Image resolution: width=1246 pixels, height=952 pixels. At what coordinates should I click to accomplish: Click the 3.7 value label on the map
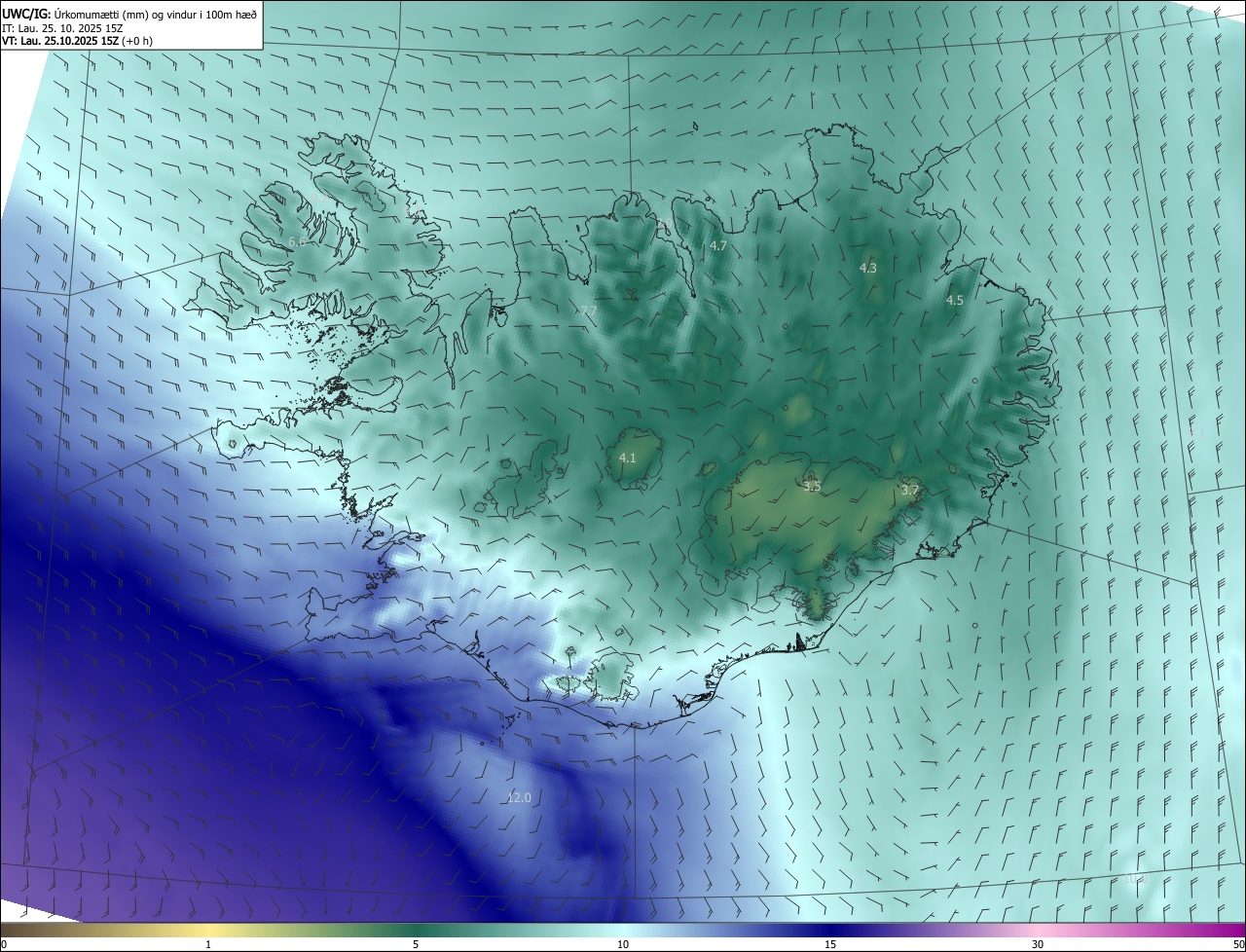[x=910, y=490]
